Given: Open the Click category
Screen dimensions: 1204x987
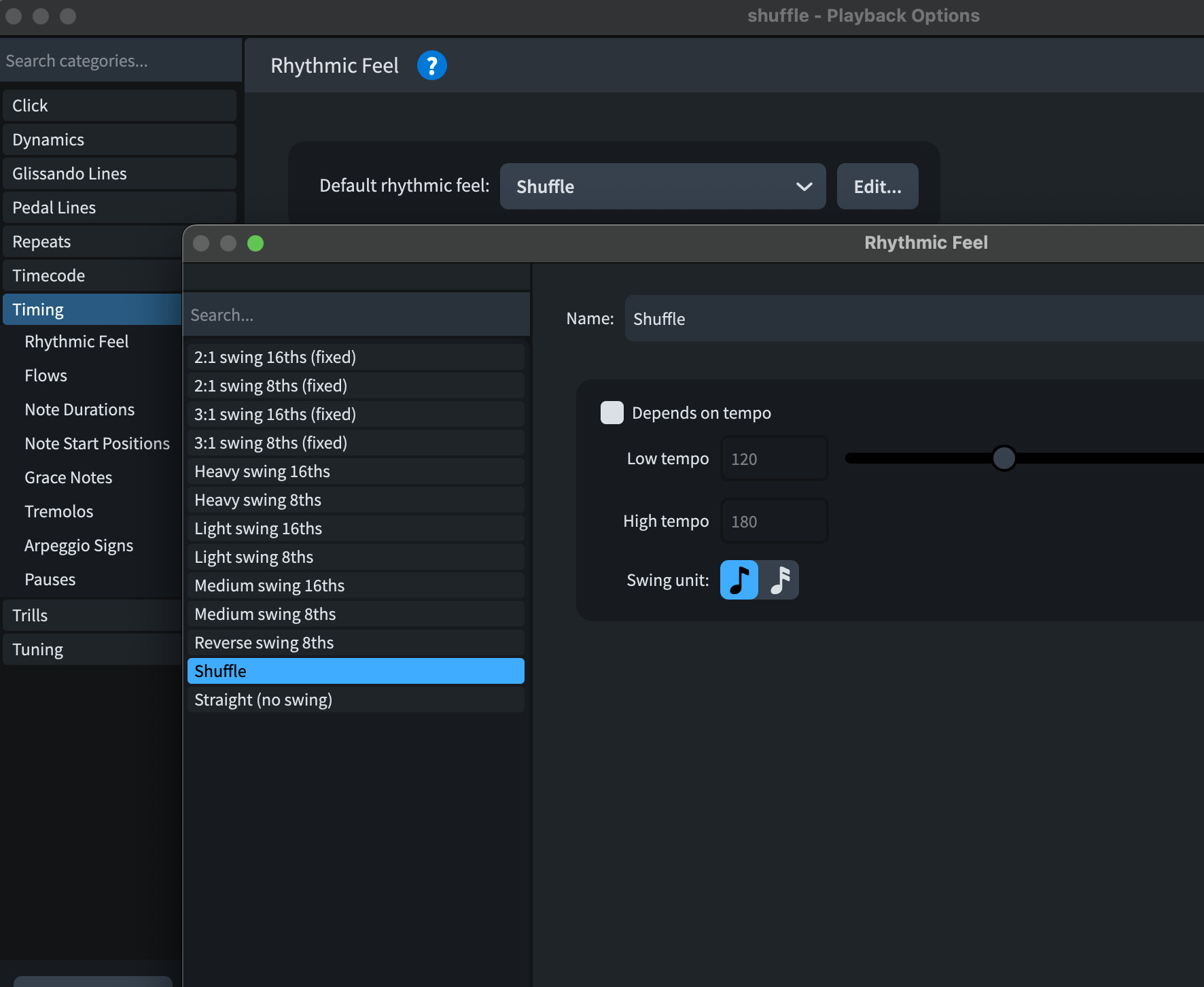Looking at the screenshot, I should pos(120,105).
